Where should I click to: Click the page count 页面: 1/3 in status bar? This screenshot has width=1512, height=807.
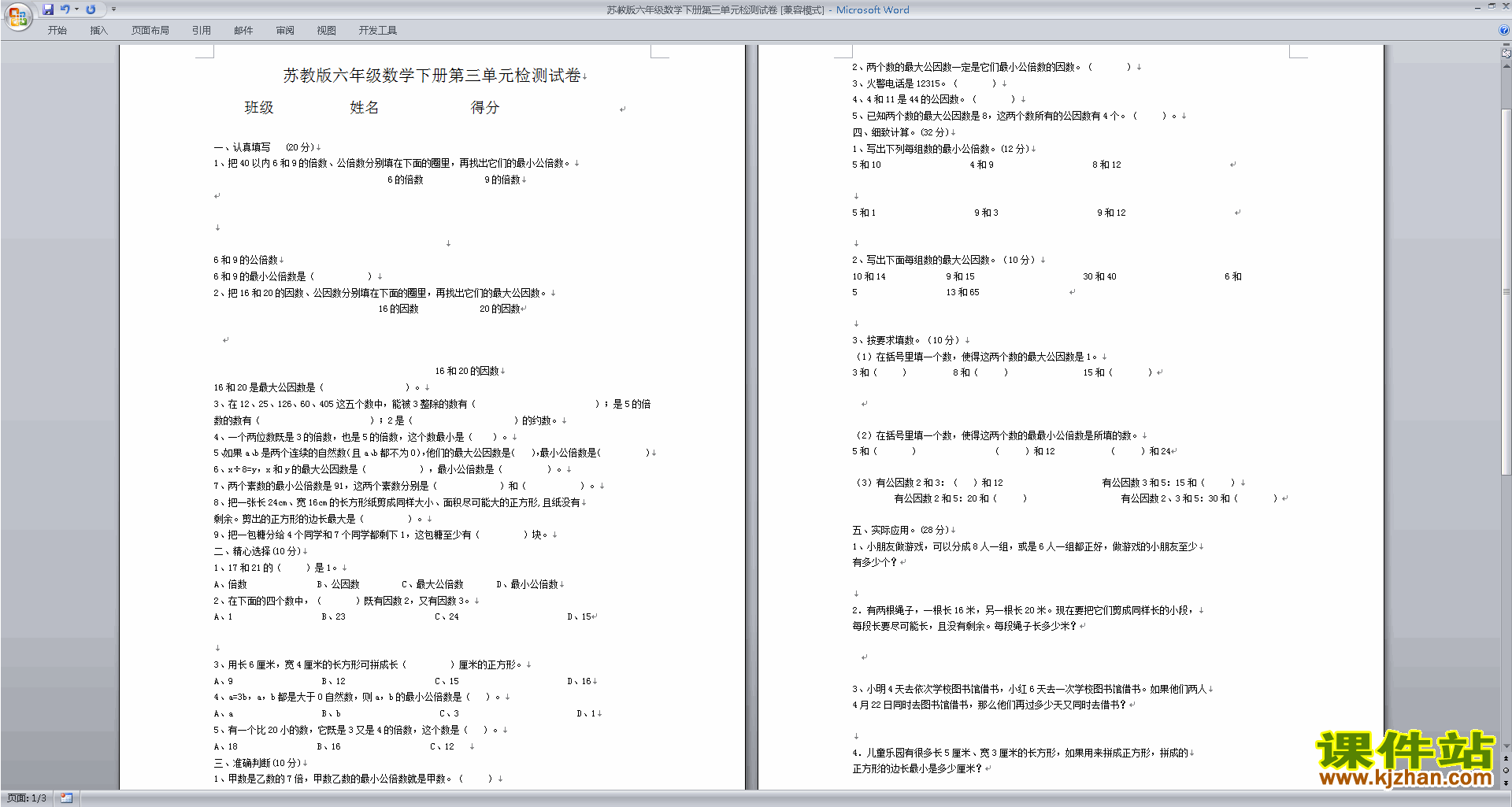click(x=27, y=798)
